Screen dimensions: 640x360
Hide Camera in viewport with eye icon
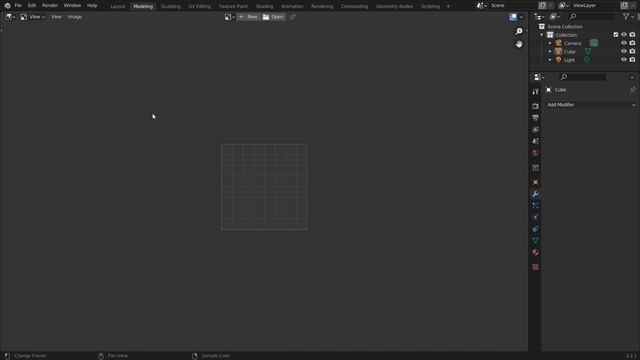(x=624, y=43)
